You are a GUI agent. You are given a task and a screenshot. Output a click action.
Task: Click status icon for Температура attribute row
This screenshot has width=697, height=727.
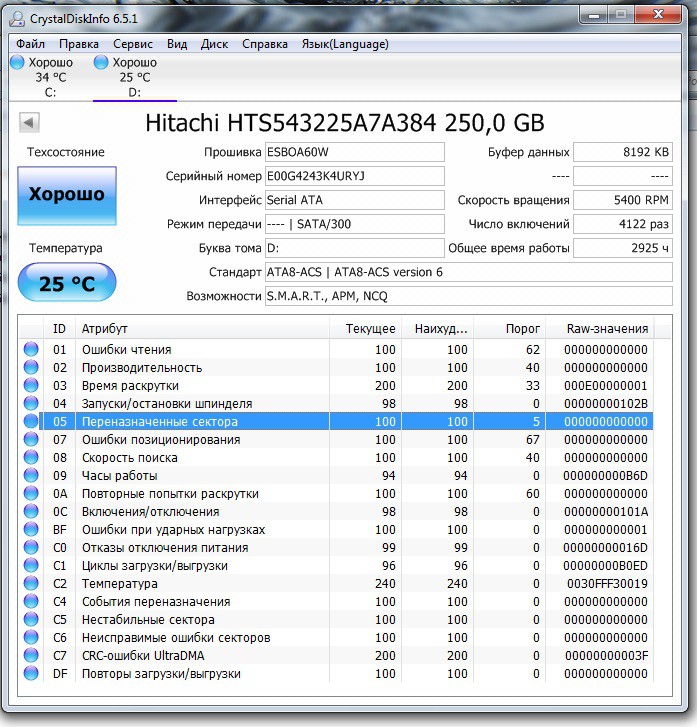31,583
